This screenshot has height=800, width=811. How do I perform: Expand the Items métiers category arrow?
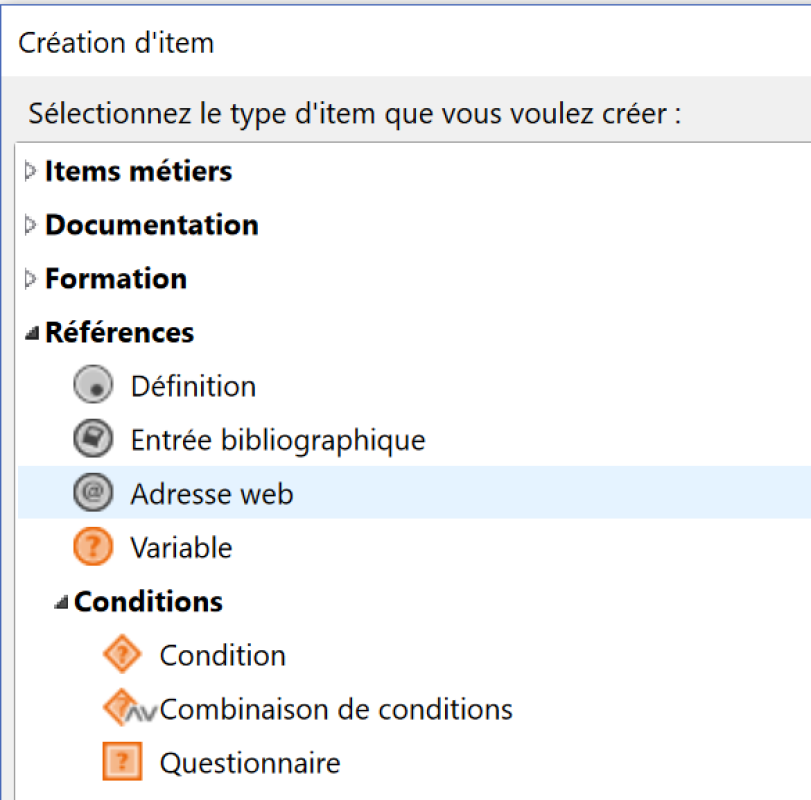coord(31,172)
